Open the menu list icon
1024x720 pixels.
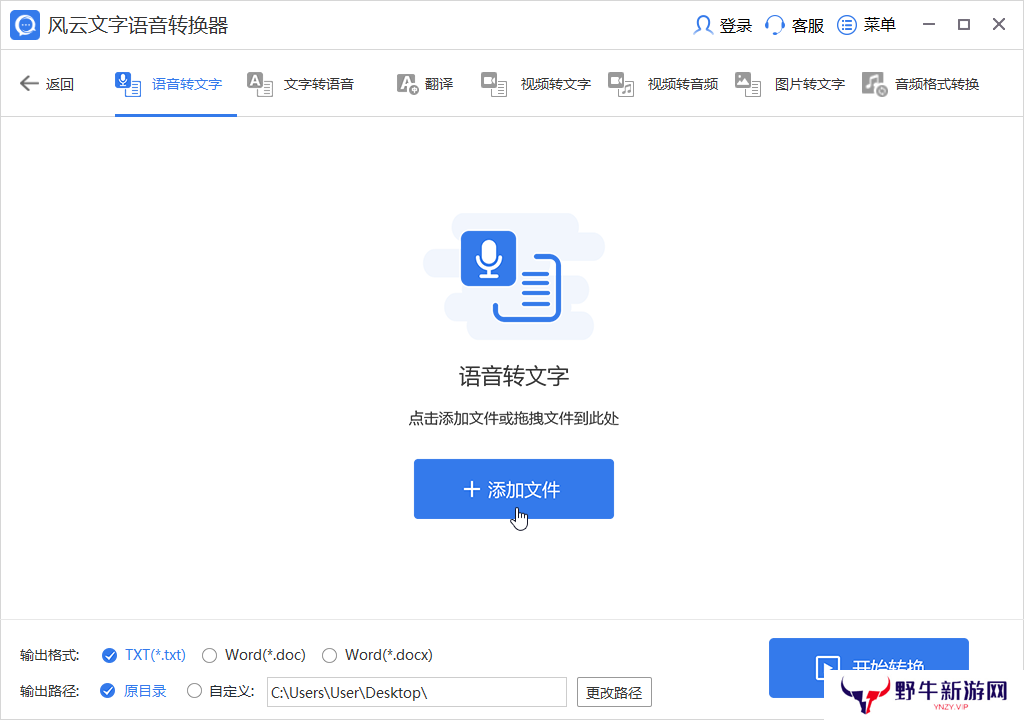[x=846, y=25]
